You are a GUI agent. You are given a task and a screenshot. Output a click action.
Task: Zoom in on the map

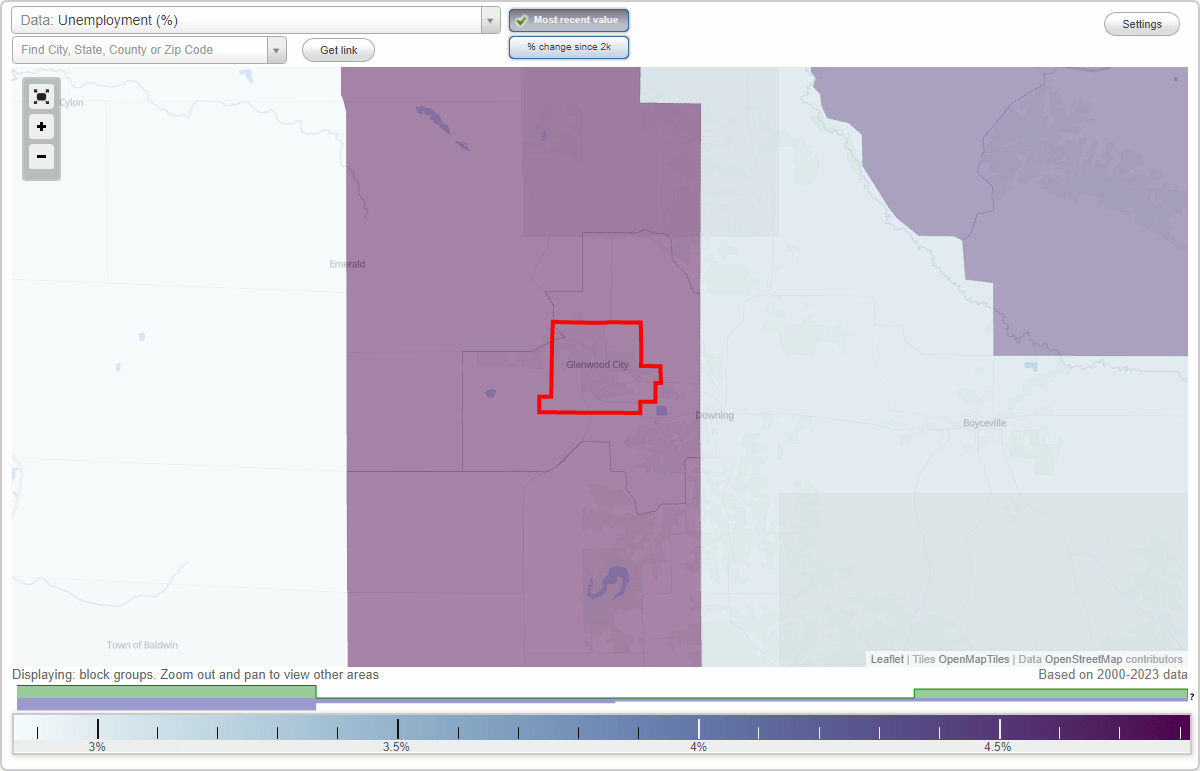41,127
